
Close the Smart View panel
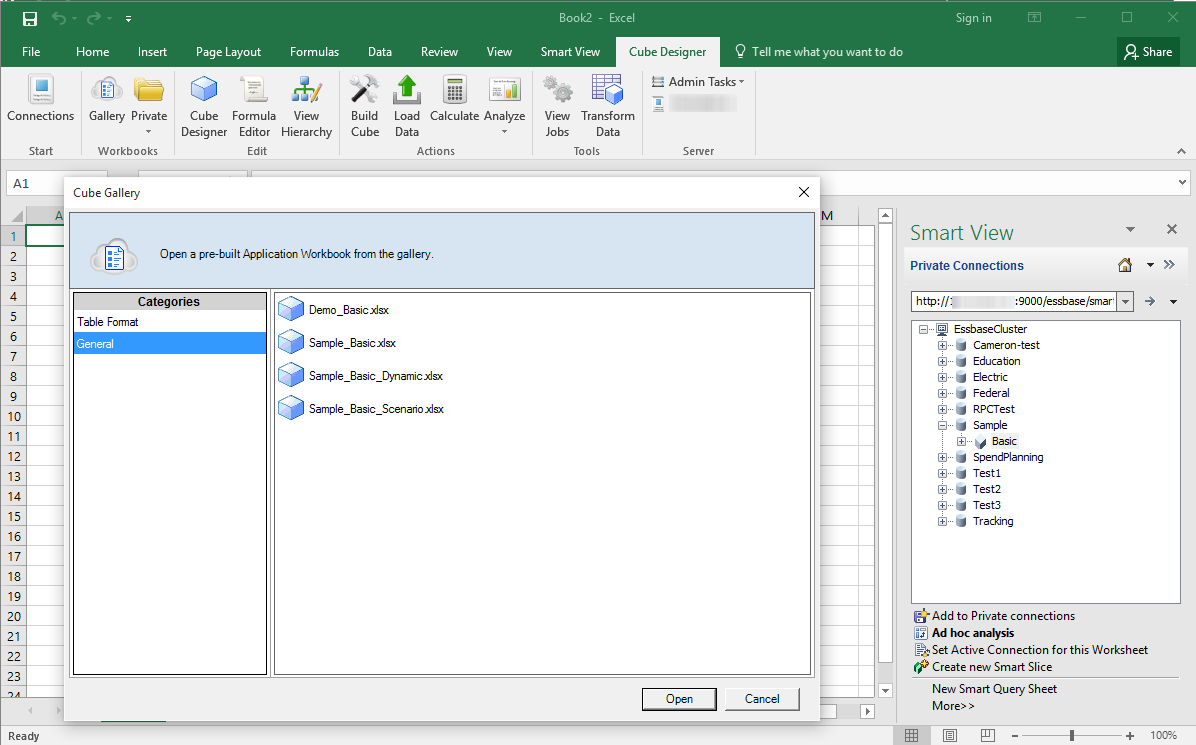point(1172,230)
